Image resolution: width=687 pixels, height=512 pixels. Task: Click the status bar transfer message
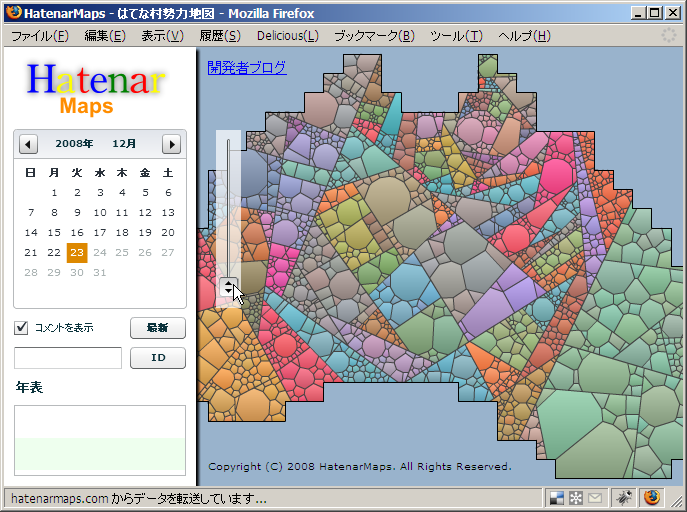138,498
